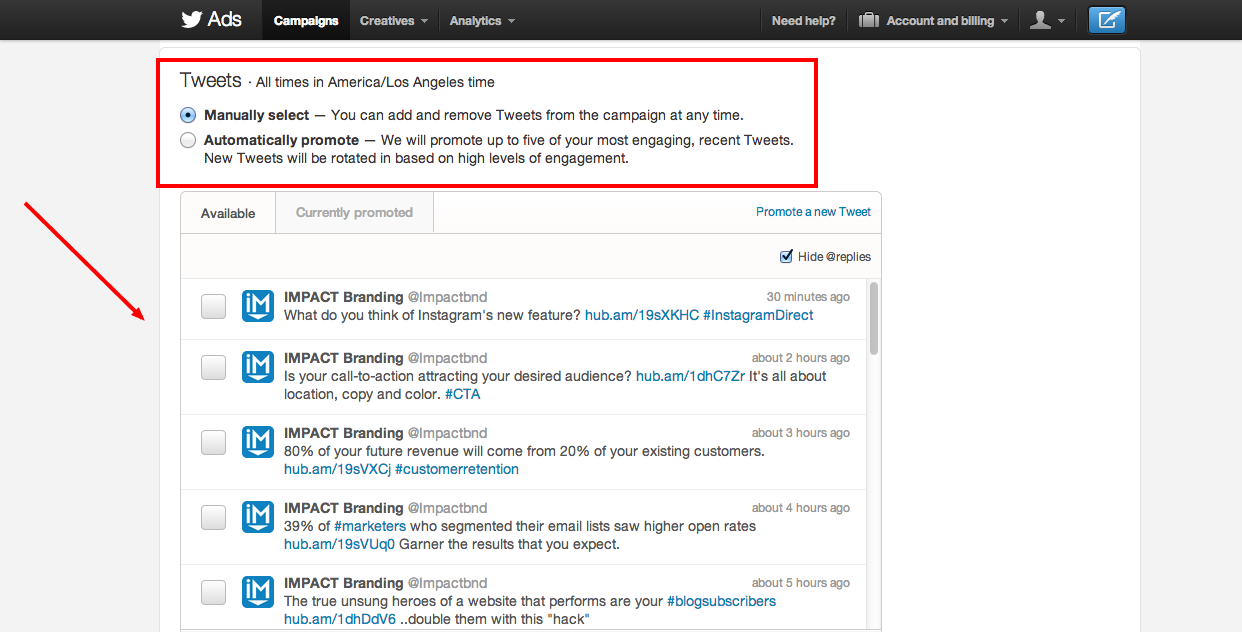The height and width of the screenshot is (632, 1242).
Task: Toggle the Hide @replies checkbox
Action: coord(787,257)
